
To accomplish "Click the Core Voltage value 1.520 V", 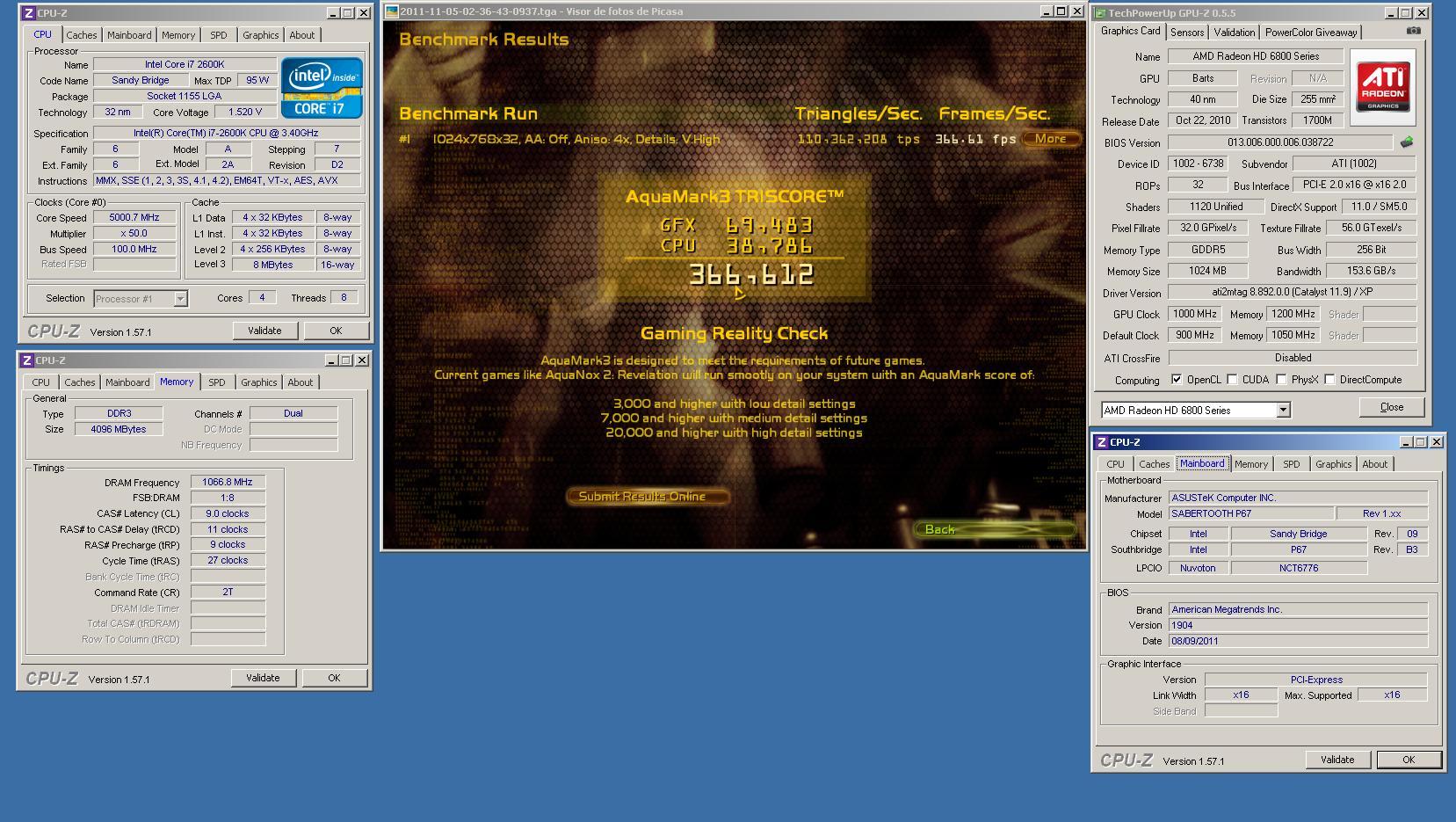I will 244,113.
